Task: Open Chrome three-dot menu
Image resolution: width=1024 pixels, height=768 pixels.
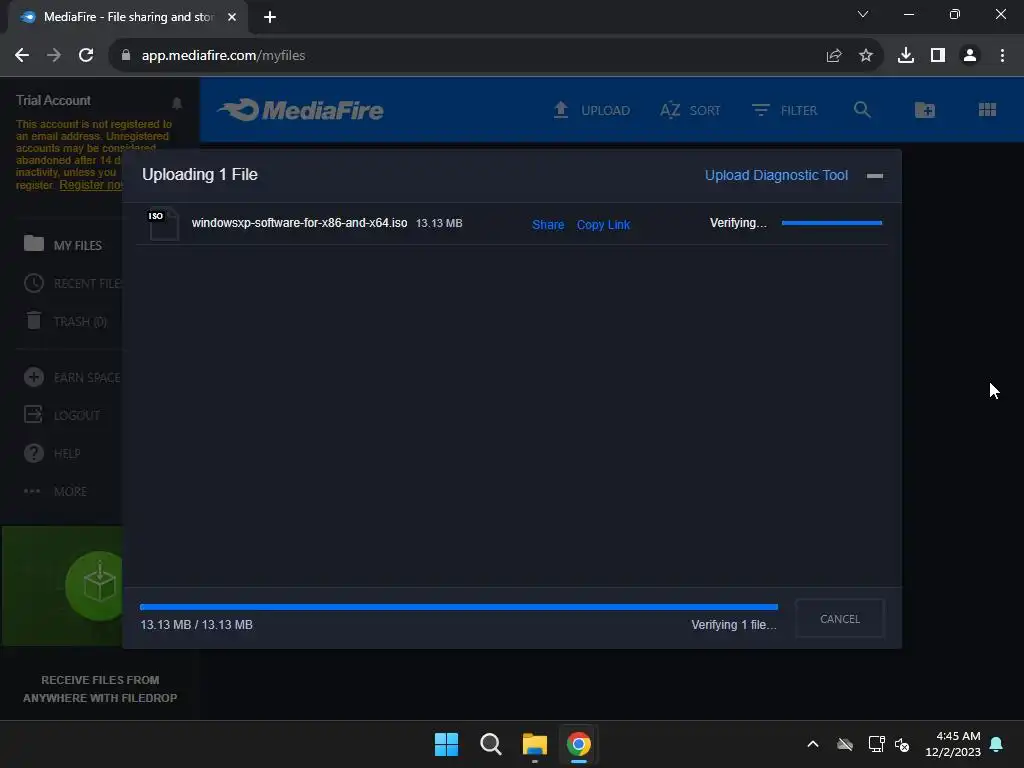Action: (1002, 56)
